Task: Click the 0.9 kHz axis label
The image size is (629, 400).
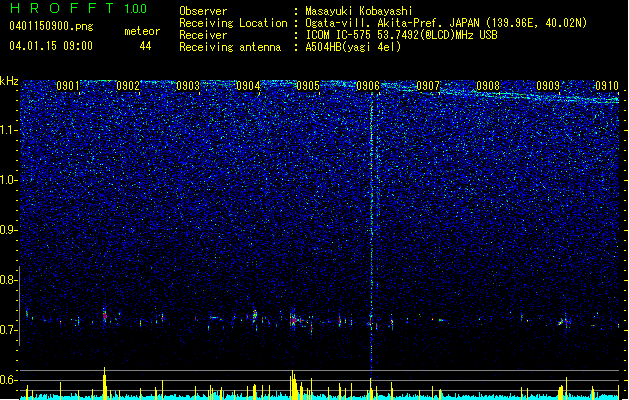Action: [8, 230]
